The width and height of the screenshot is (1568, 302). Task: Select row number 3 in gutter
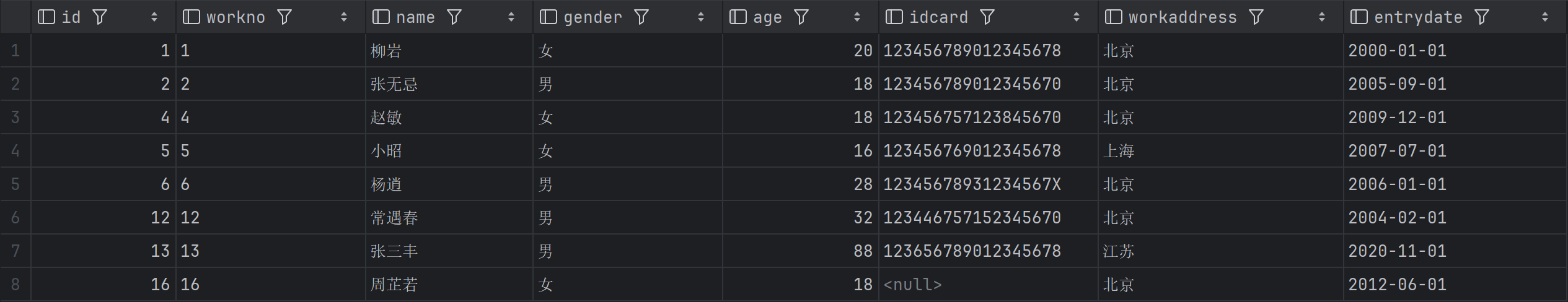pos(15,118)
